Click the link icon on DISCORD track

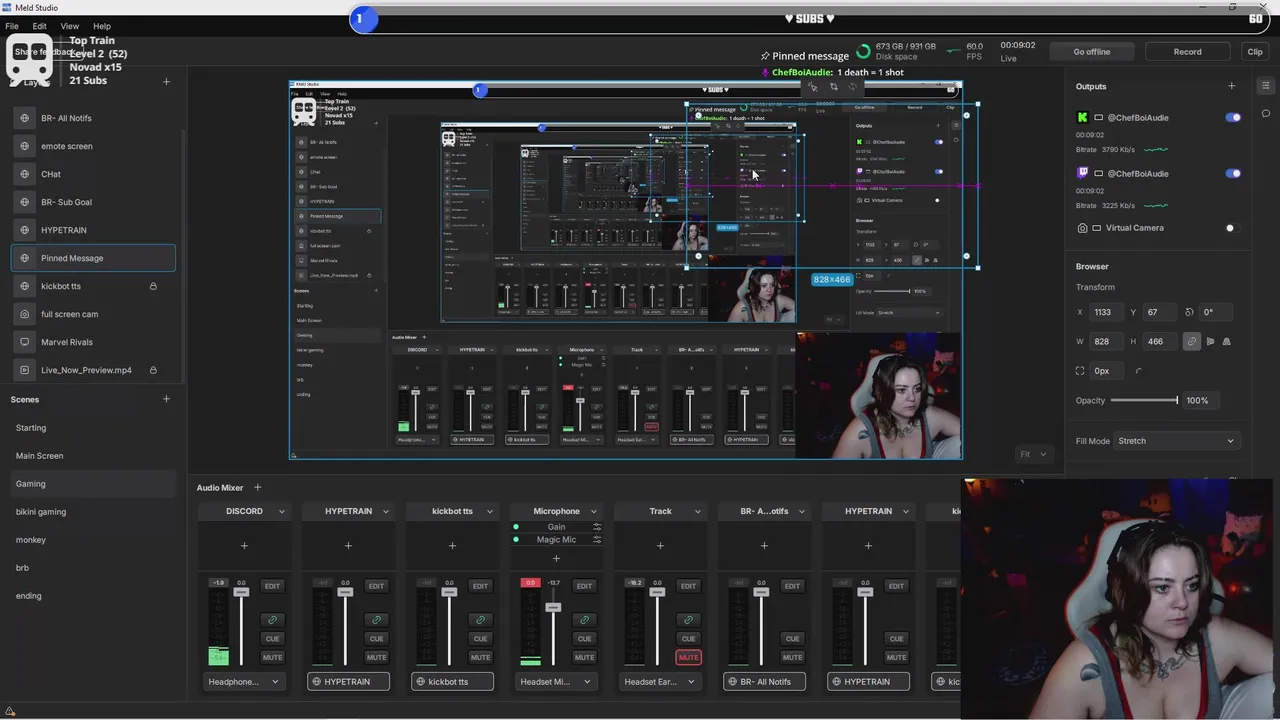click(x=272, y=620)
